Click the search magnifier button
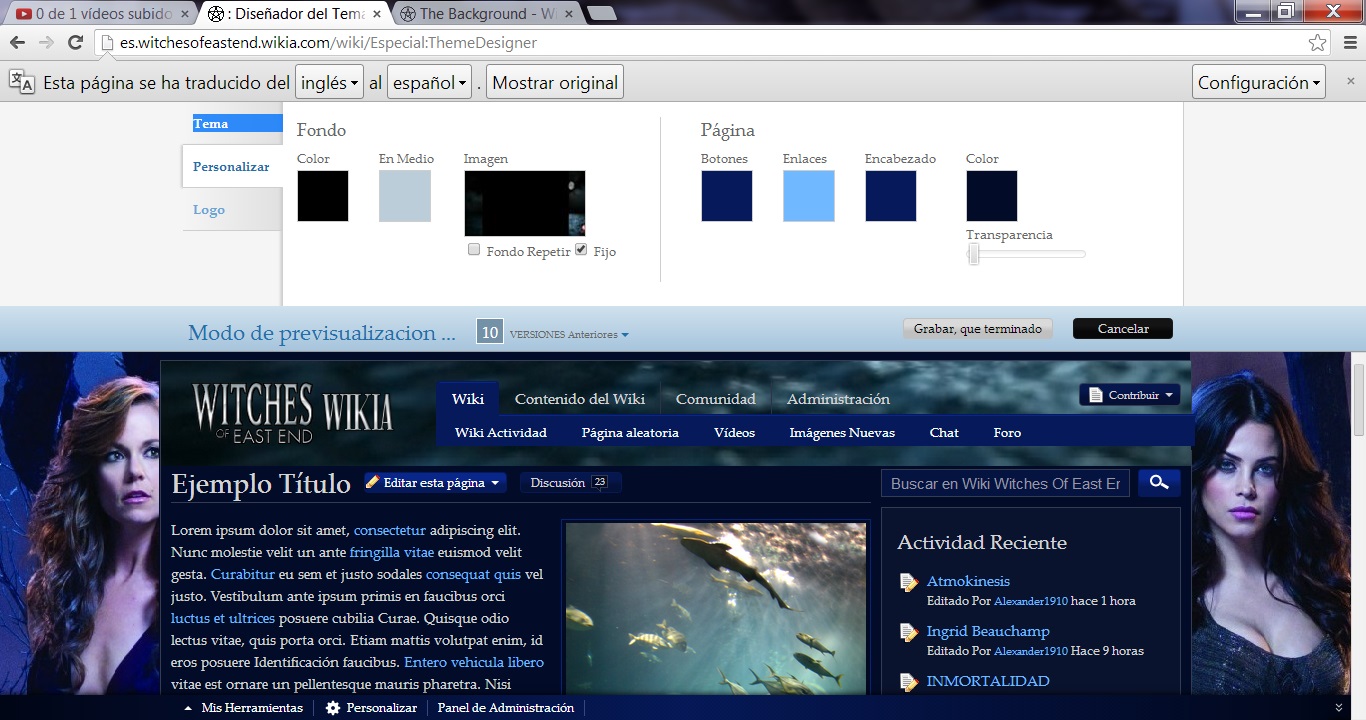Viewport: 1366px width, 720px height. tap(1159, 483)
